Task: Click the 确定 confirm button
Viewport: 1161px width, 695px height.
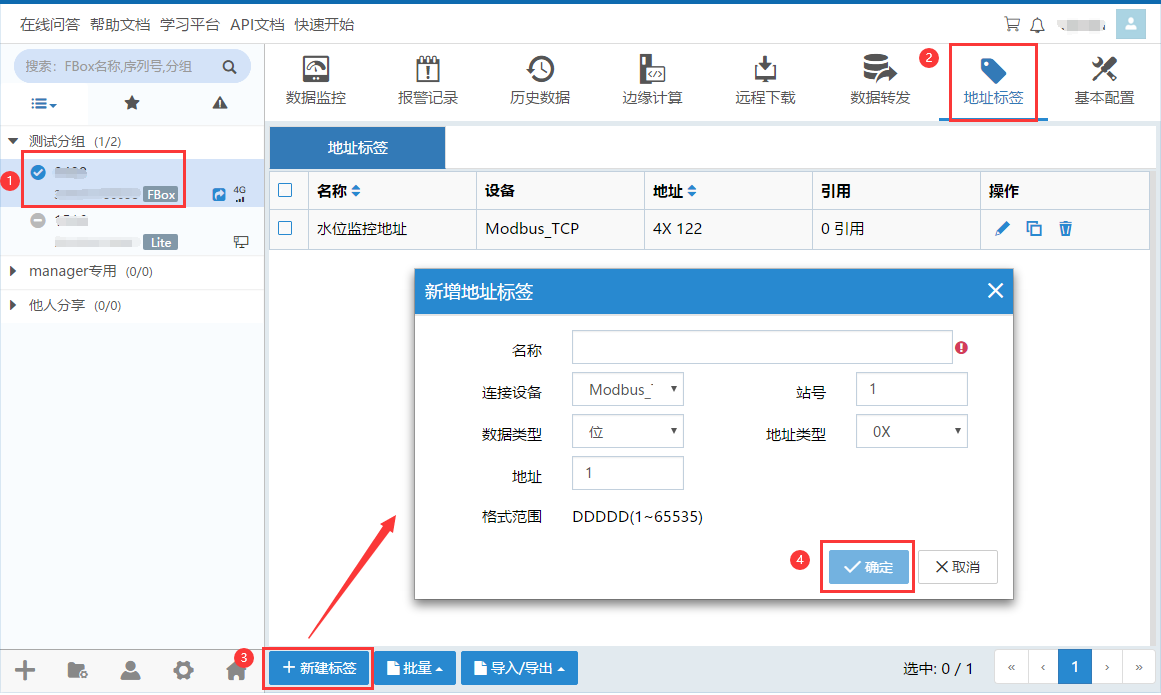Action: [868, 567]
